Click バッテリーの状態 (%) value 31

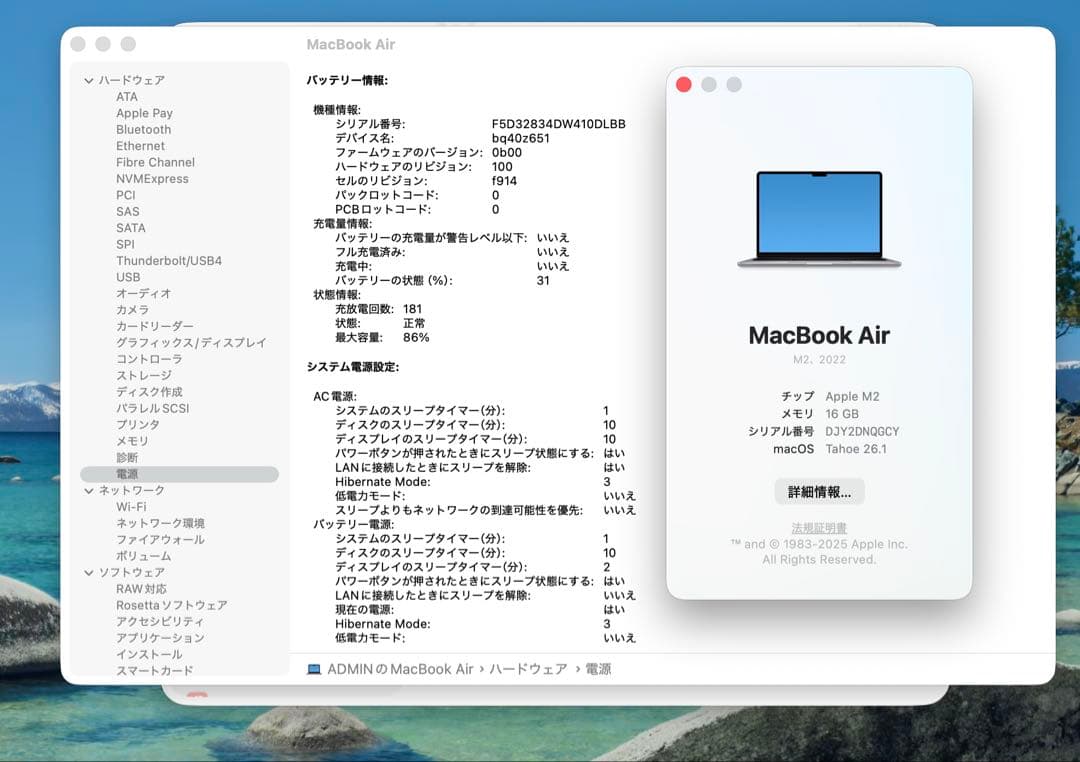543,280
